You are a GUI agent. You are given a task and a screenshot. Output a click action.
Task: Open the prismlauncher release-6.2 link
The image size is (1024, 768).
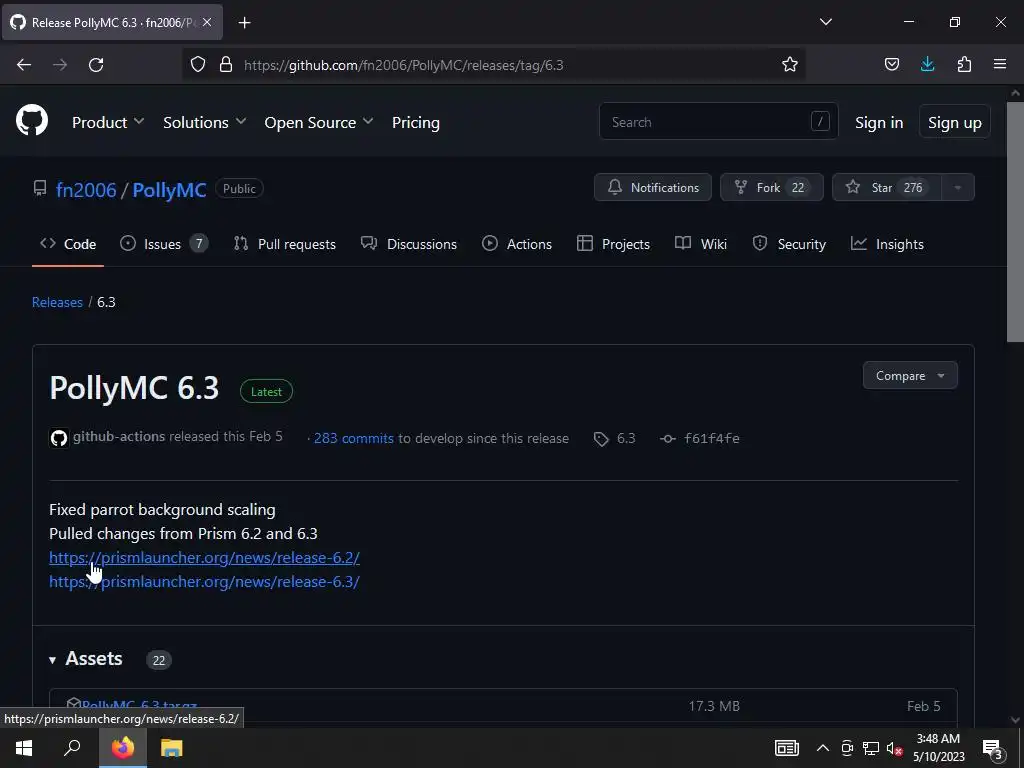click(x=204, y=558)
